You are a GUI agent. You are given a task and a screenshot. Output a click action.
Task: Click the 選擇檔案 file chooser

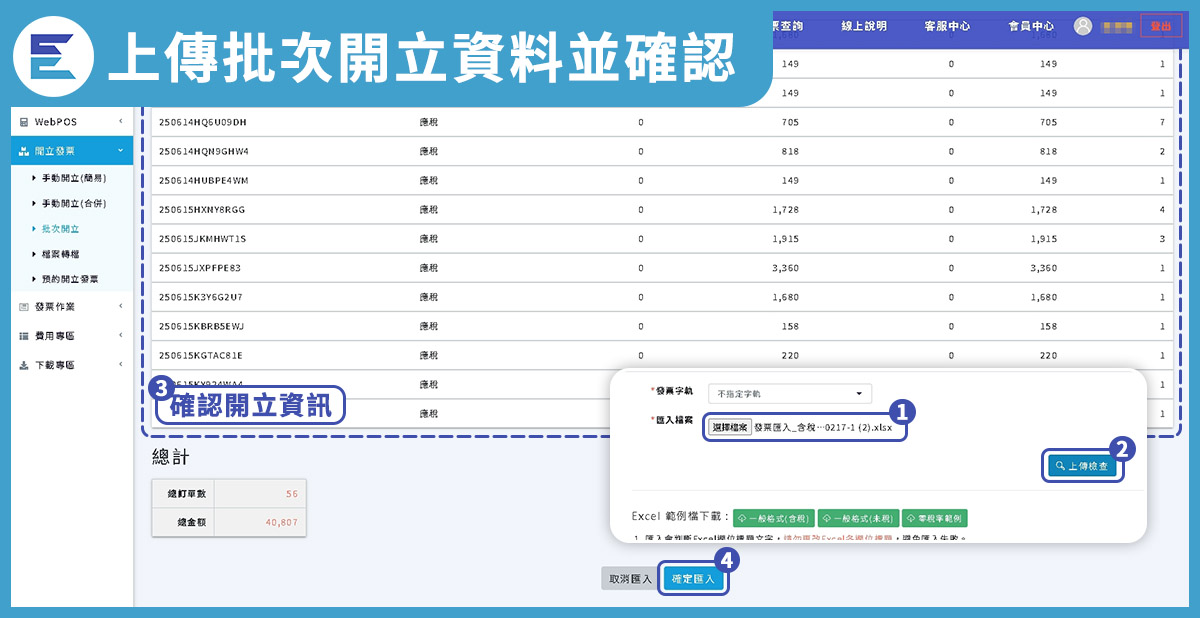point(730,427)
